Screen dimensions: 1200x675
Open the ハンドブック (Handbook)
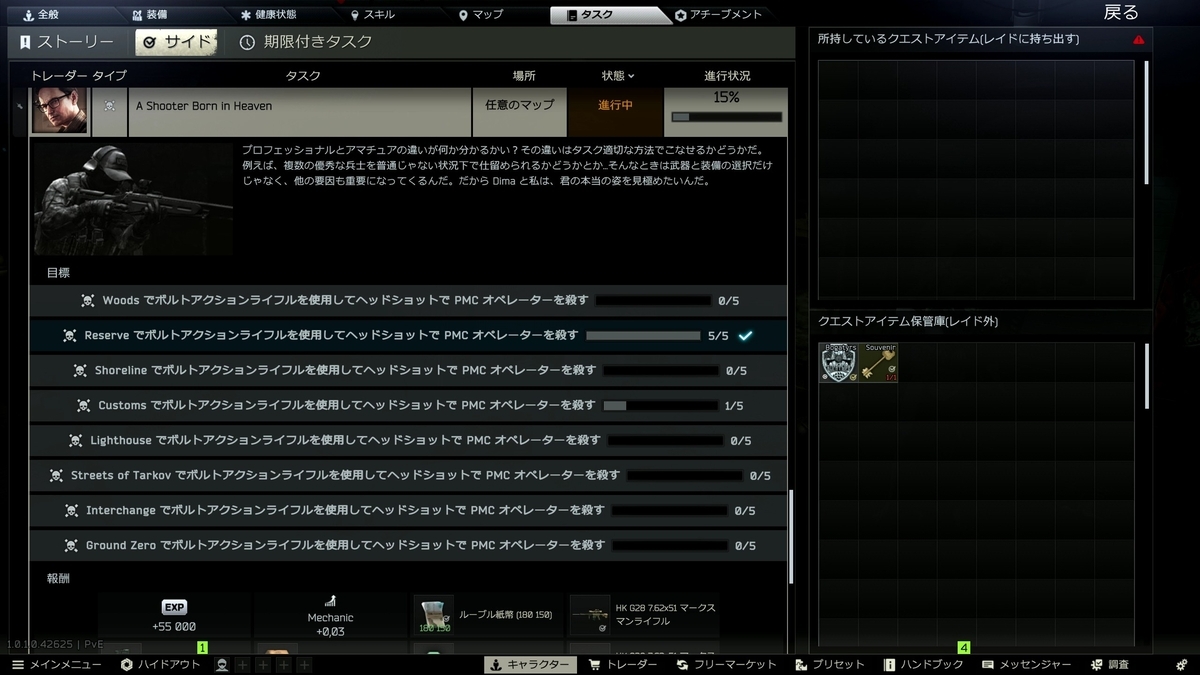pos(923,665)
